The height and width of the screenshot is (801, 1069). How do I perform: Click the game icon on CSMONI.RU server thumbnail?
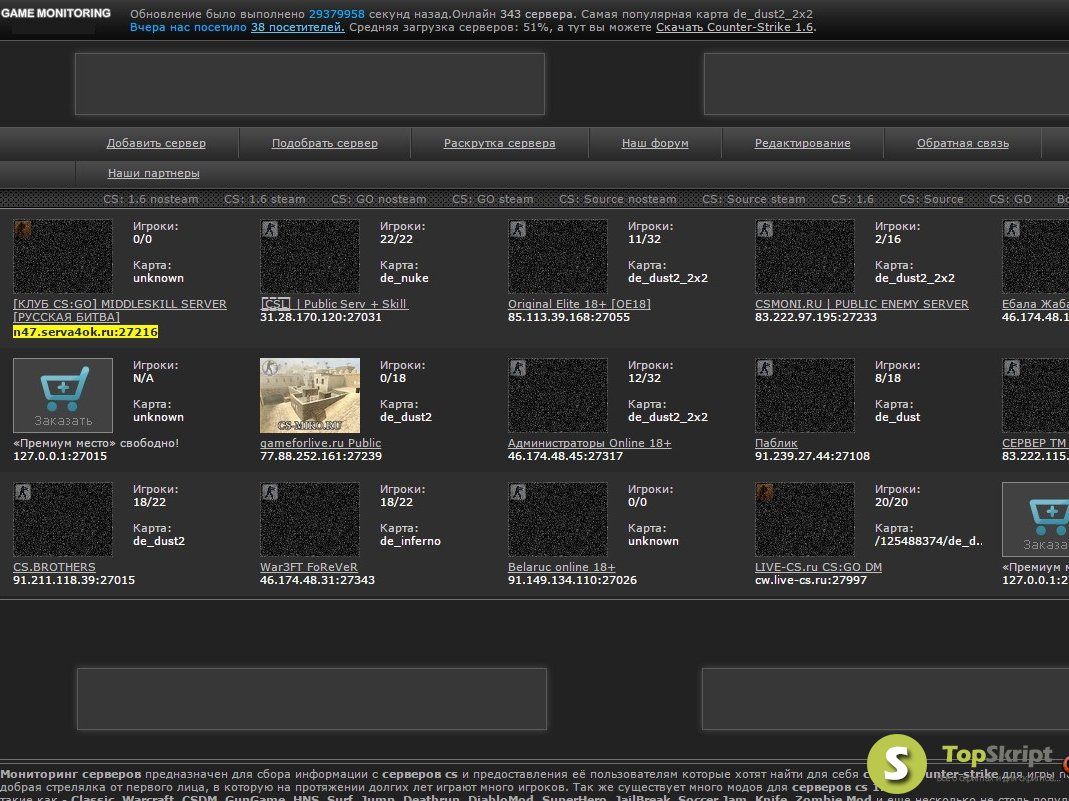765,229
